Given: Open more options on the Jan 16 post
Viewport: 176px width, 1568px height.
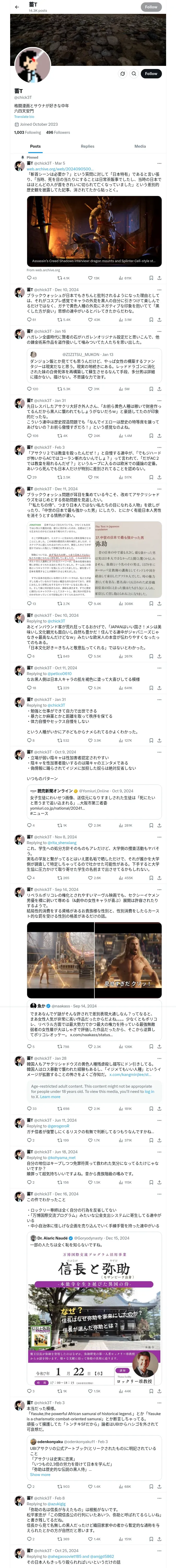Looking at the screenshot, I should point(160,331).
